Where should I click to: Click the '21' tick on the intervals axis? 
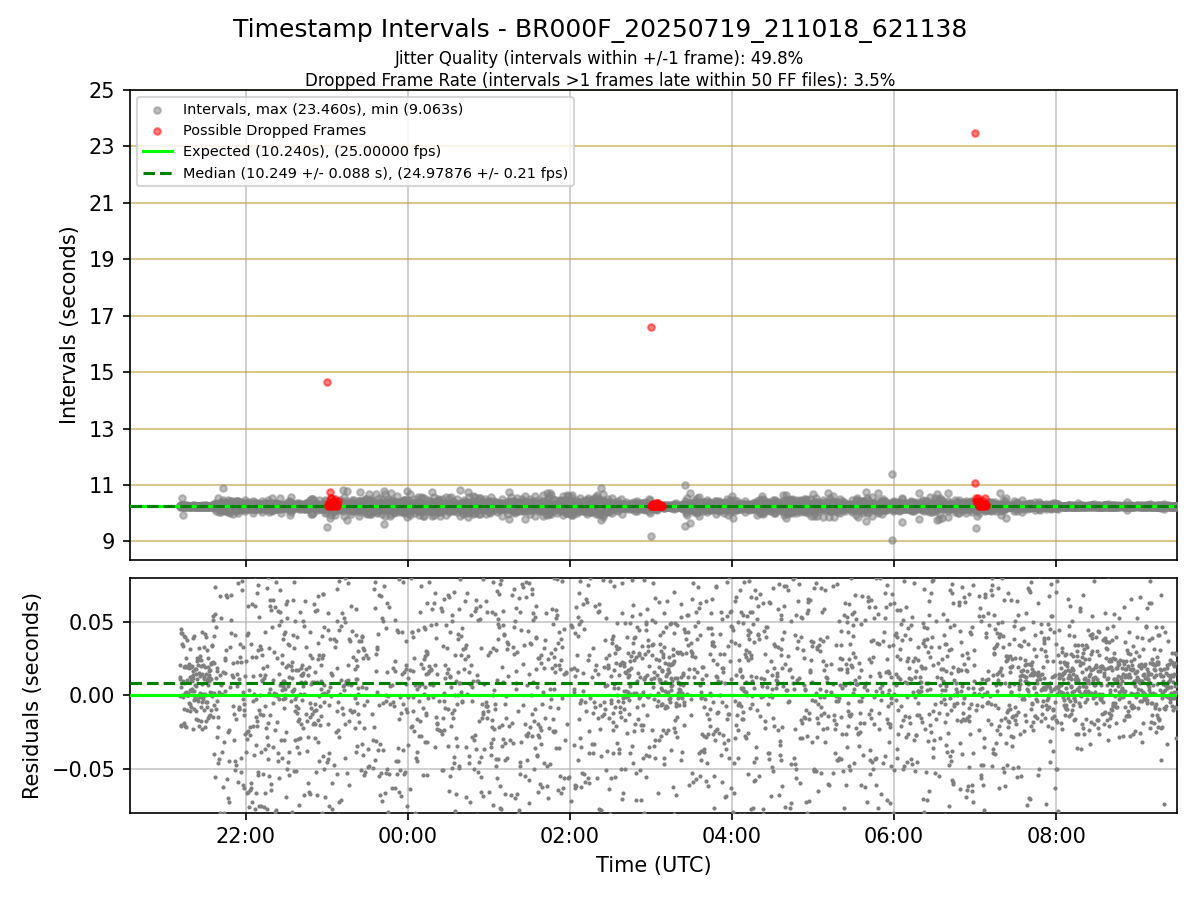point(103,204)
